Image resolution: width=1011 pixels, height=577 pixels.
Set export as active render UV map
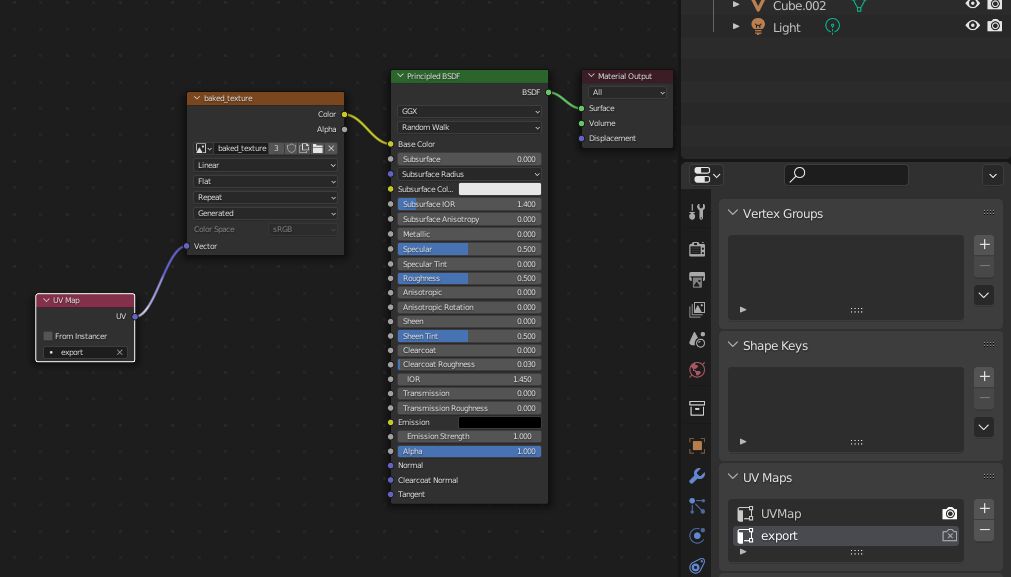click(949, 536)
